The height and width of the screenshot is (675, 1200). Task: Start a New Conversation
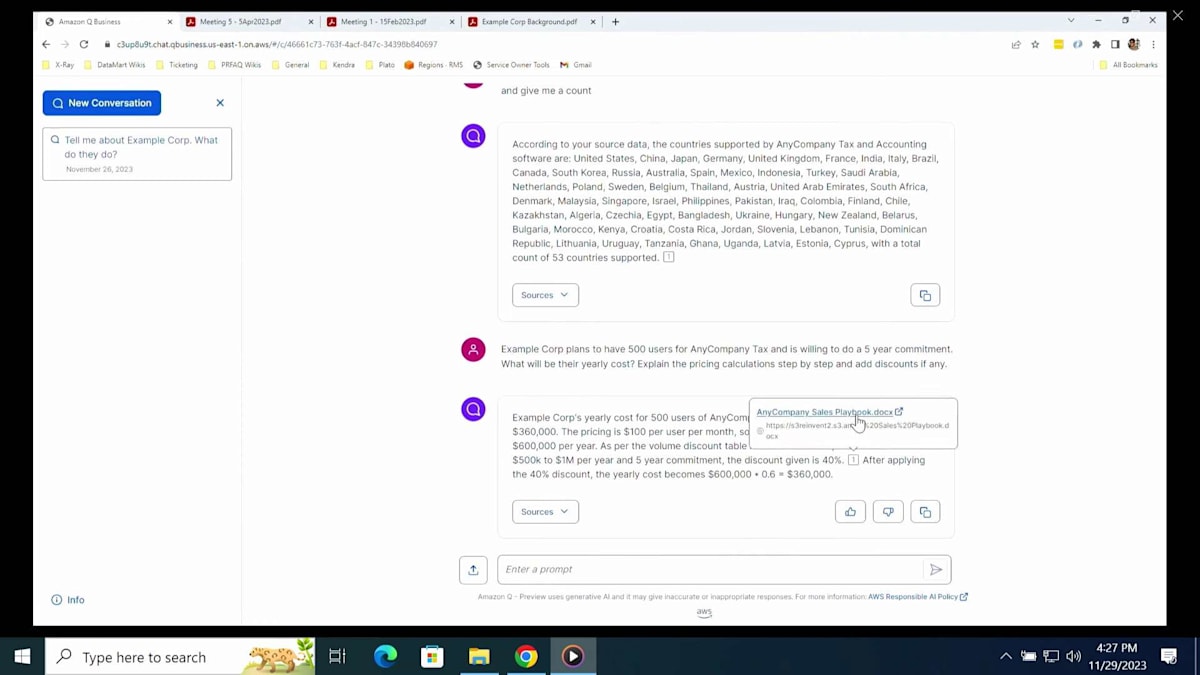tap(101, 103)
